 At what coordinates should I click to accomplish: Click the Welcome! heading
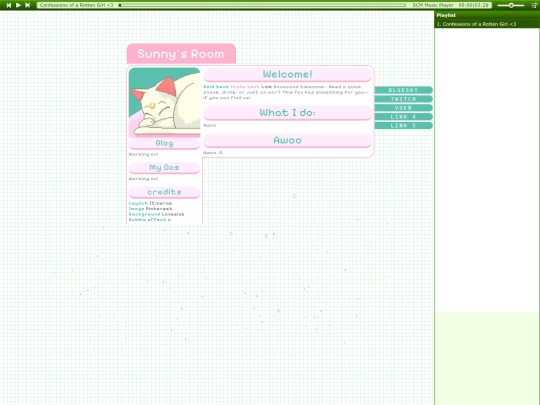pos(288,74)
